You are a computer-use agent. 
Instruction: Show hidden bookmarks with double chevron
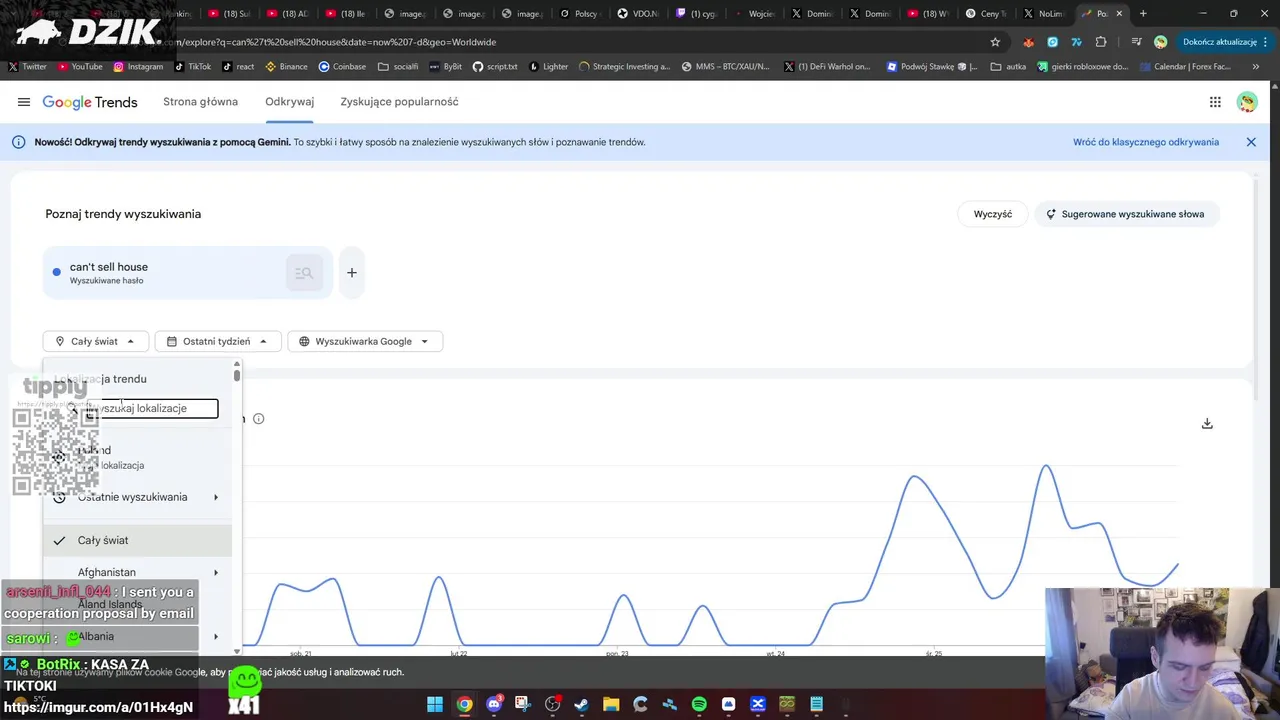pyautogui.click(x=1256, y=67)
